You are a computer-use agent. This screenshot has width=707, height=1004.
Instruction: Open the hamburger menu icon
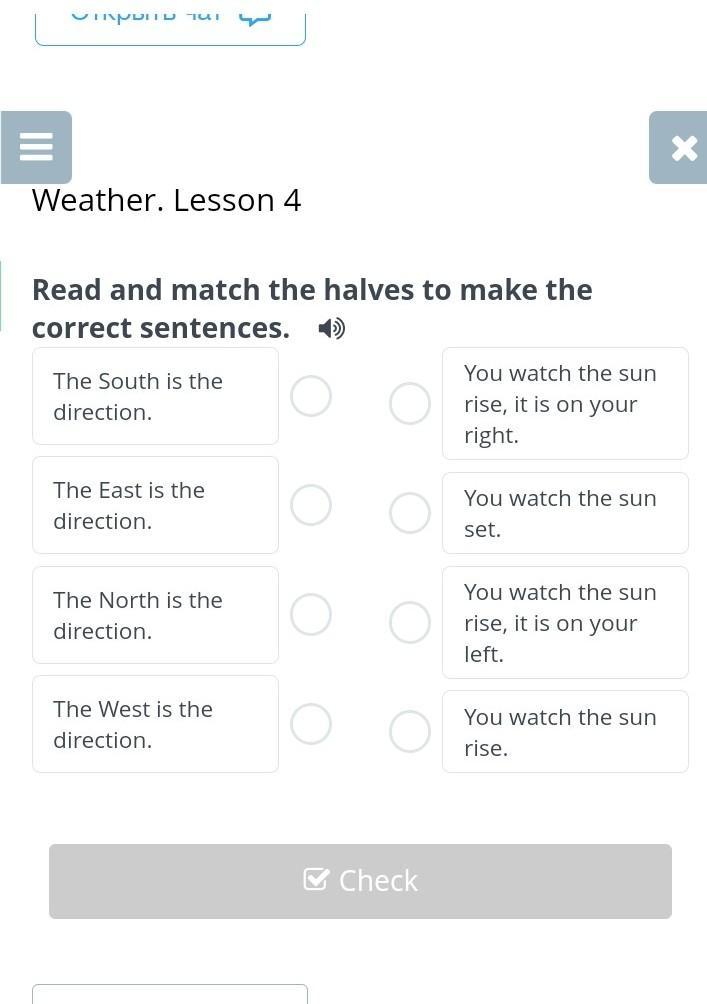(36, 147)
